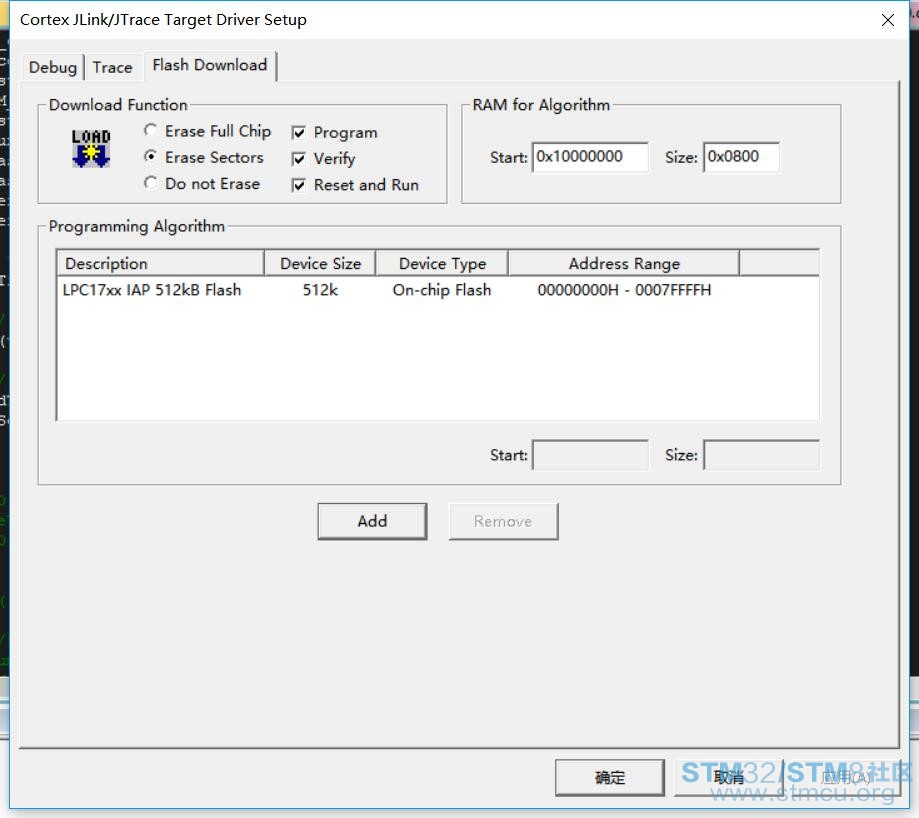The image size is (919, 818).
Task: Click the RAM for Algorithm Start field
Action: [x=589, y=157]
